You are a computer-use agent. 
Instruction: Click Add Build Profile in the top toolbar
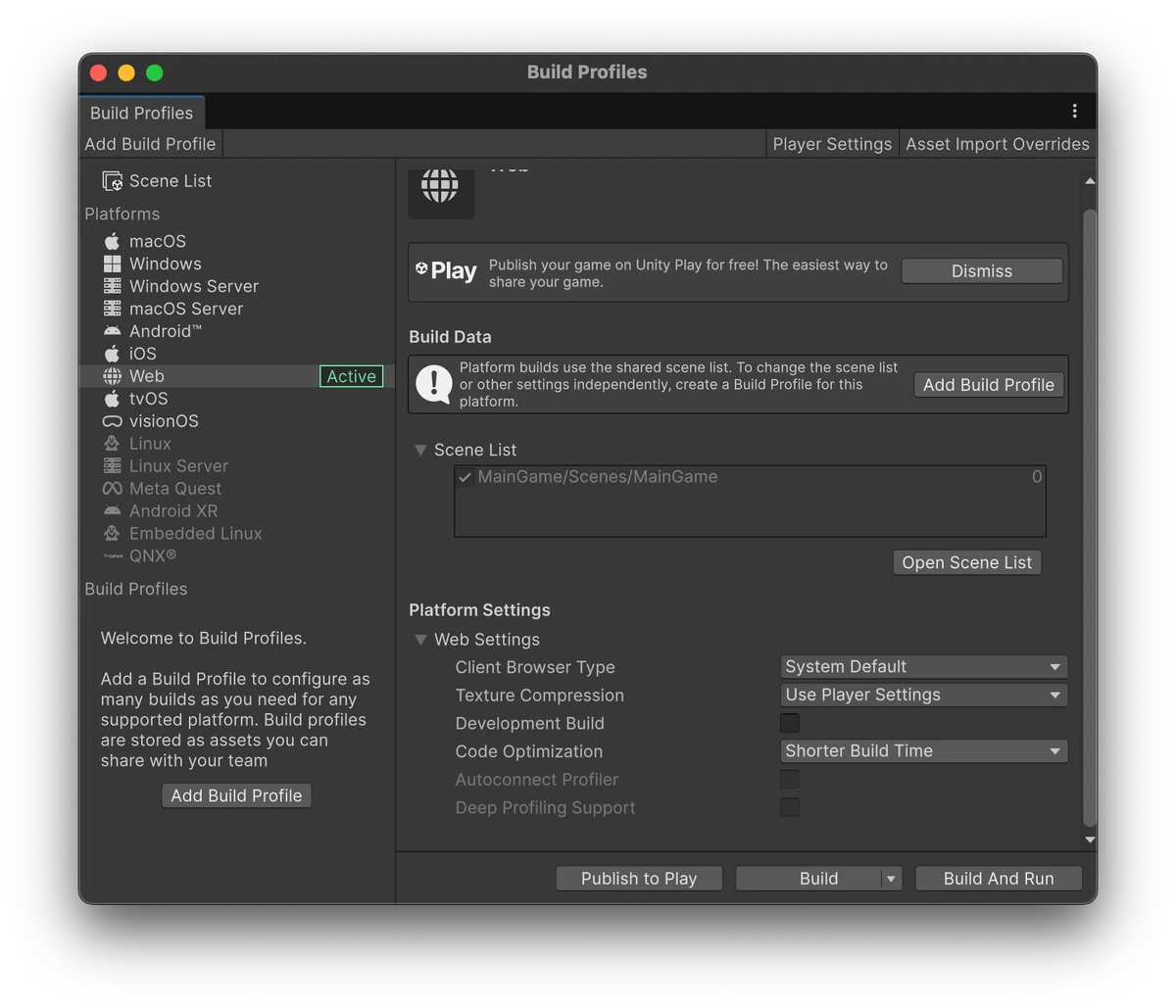(x=150, y=144)
